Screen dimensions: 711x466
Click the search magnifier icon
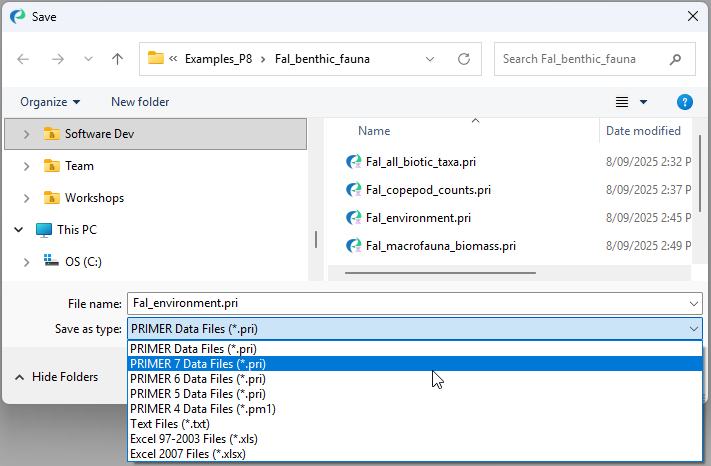click(676, 59)
